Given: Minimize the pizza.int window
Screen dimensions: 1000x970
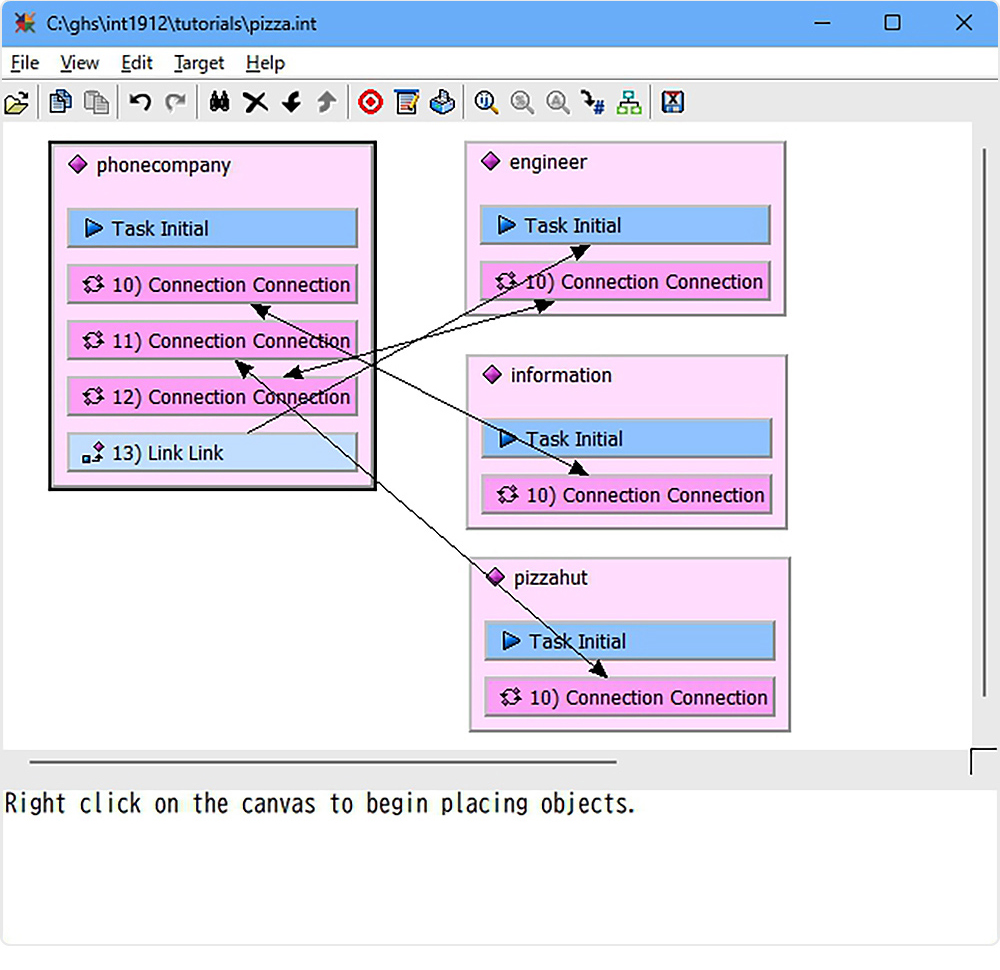Looking at the screenshot, I should (x=822, y=24).
